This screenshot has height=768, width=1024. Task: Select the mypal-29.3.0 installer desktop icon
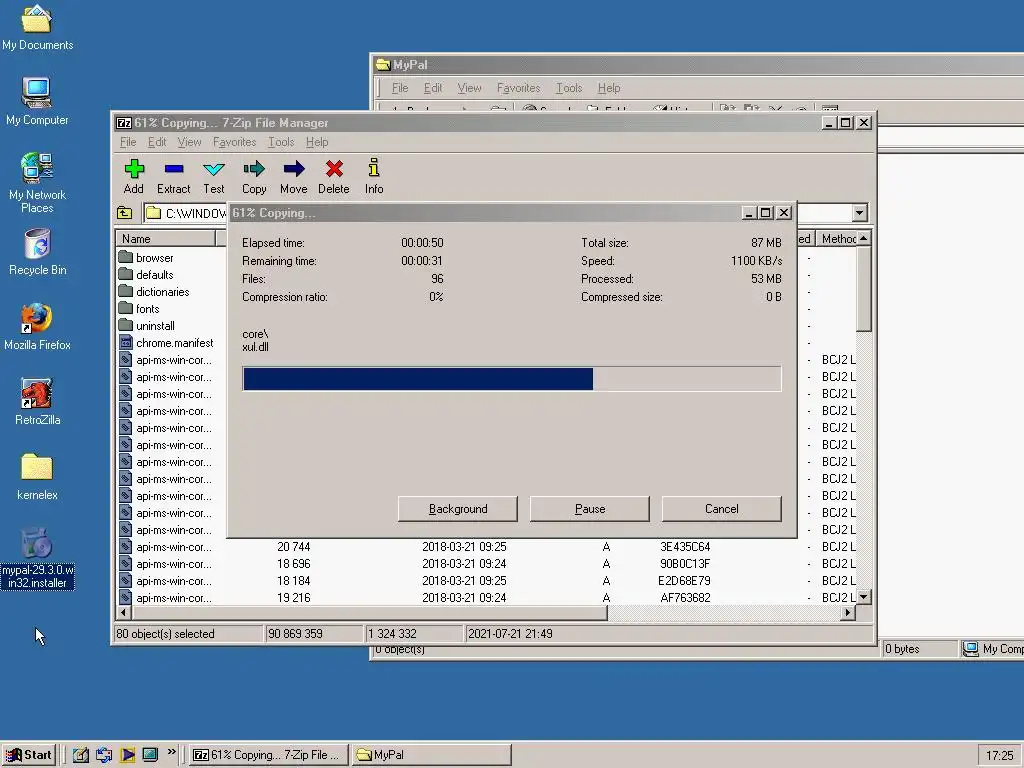37,558
